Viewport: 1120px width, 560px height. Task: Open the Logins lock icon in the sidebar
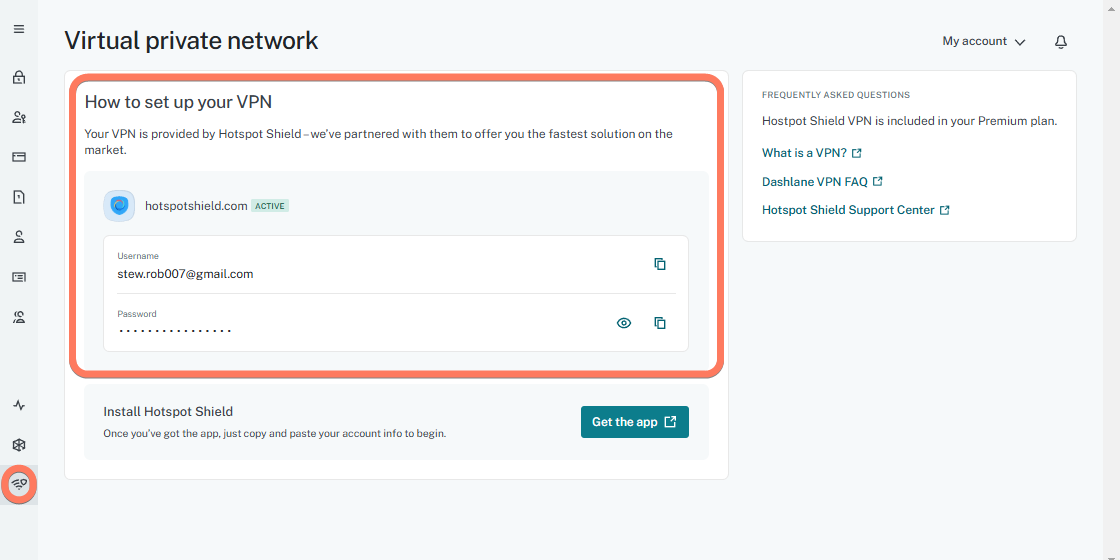pos(19,77)
